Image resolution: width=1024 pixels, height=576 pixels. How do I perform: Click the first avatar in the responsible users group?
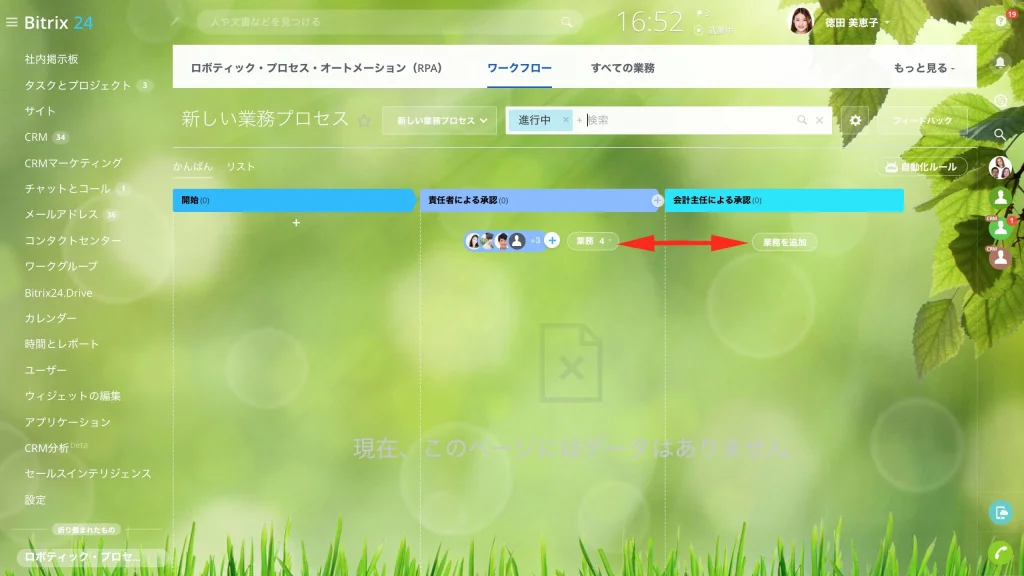click(473, 241)
